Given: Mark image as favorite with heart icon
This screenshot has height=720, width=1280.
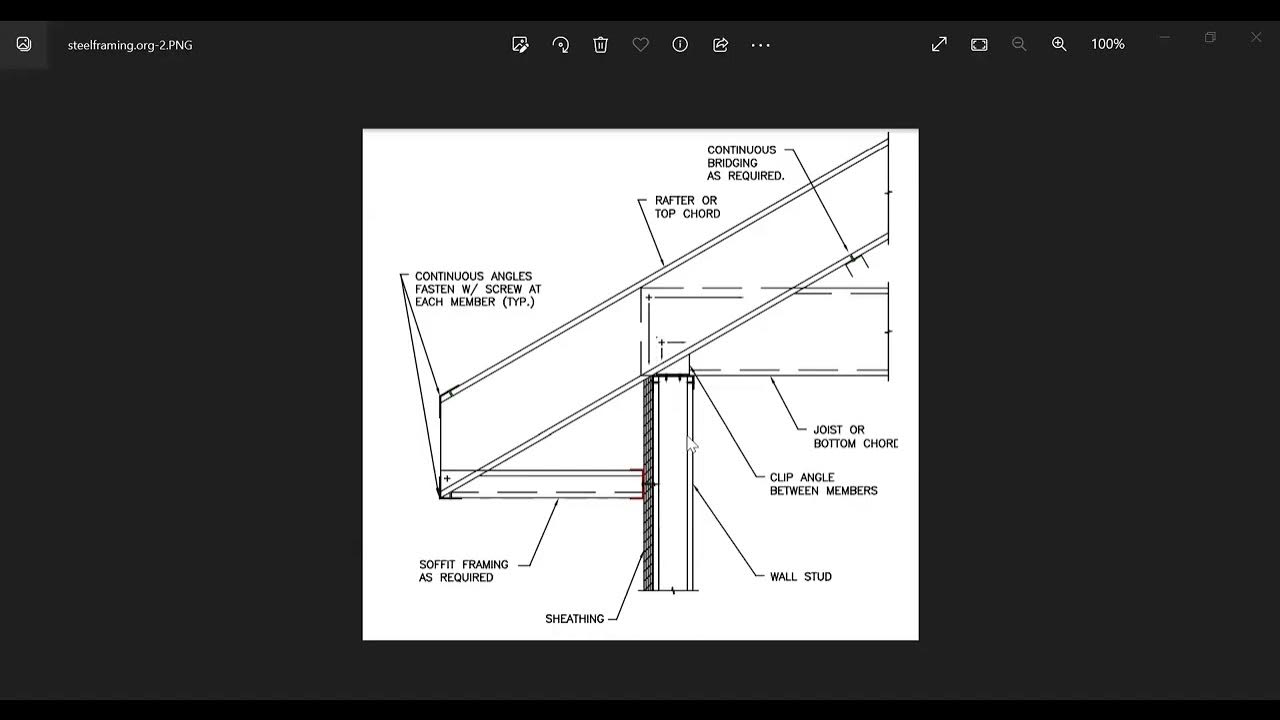Looking at the screenshot, I should 640,44.
